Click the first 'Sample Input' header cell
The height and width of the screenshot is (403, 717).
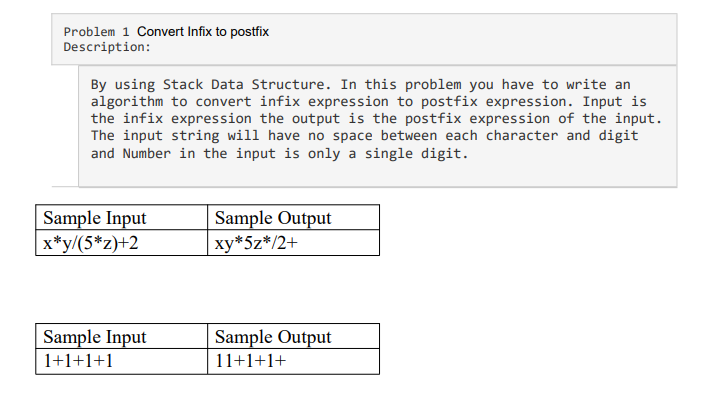pos(122,217)
